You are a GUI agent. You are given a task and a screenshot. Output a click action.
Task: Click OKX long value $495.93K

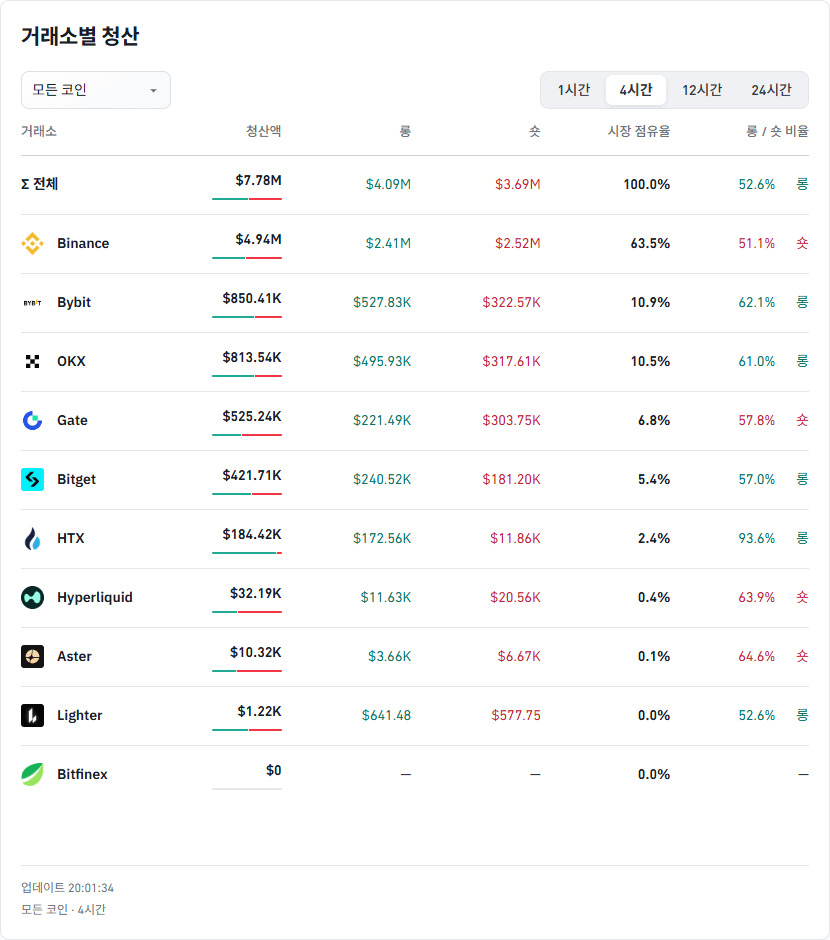point(382,361)
